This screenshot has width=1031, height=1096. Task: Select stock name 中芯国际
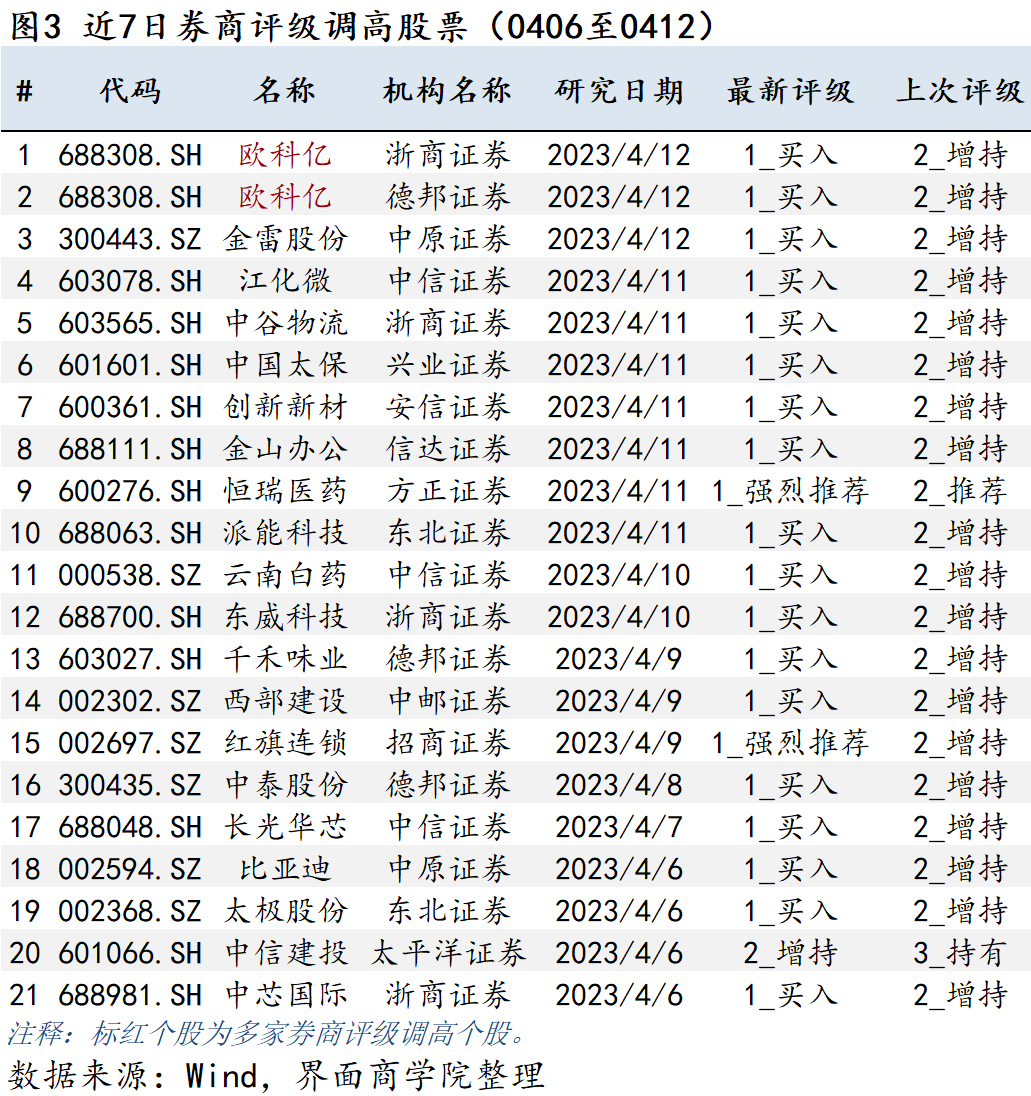(x=284, y=995)
